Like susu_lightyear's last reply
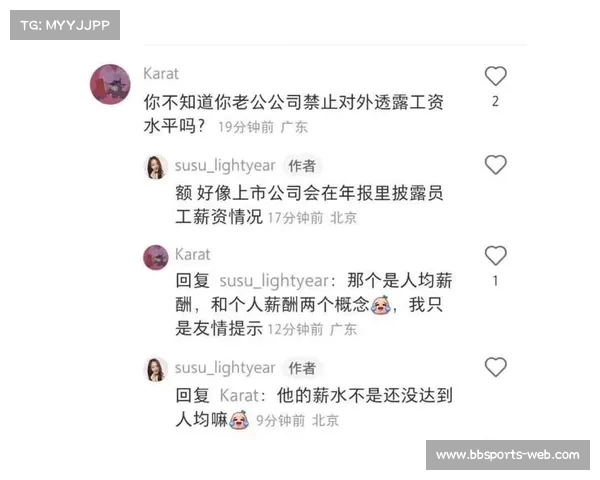Image resolution: width=600 pixels, height=480 pixels. pyautogui.click(x=496, y=367)
